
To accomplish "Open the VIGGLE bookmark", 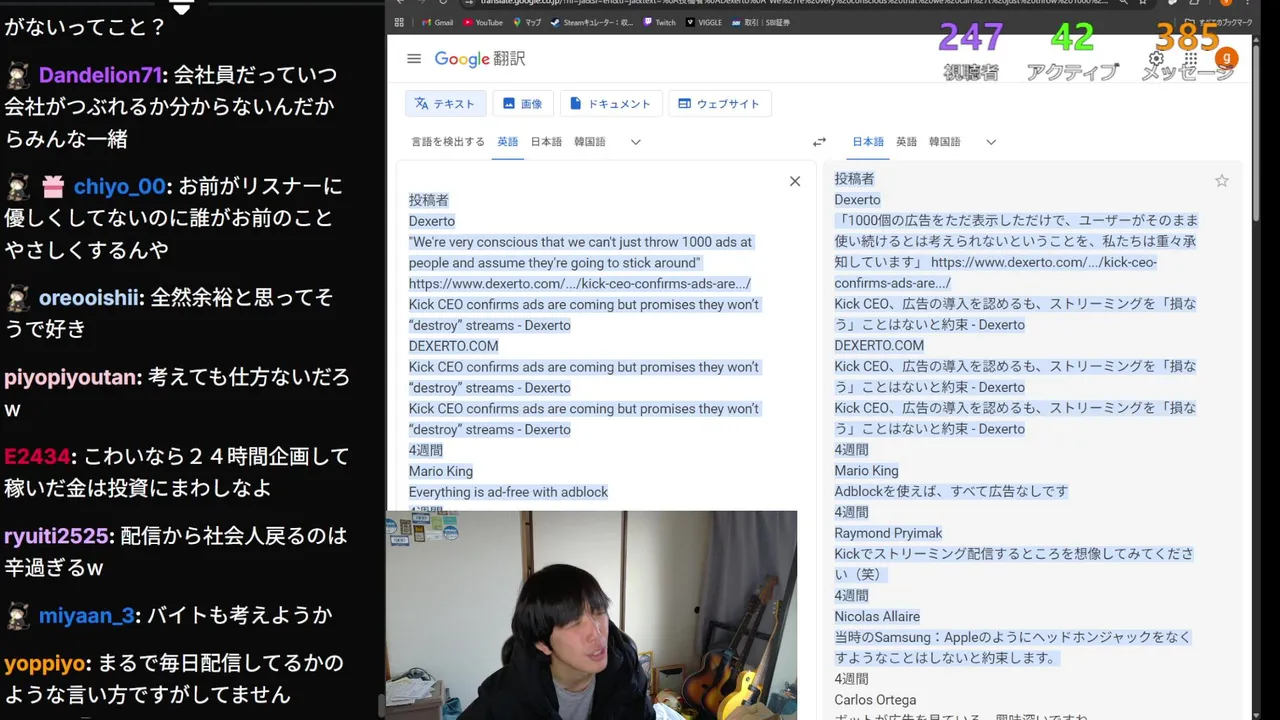I will [704, 22].
